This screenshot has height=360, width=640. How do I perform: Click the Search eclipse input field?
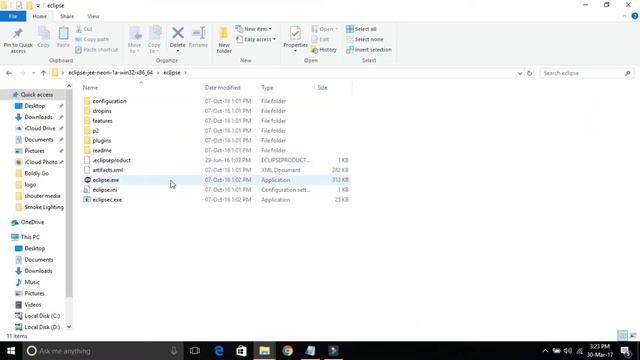pyautogui.click(x=587, y=73)
